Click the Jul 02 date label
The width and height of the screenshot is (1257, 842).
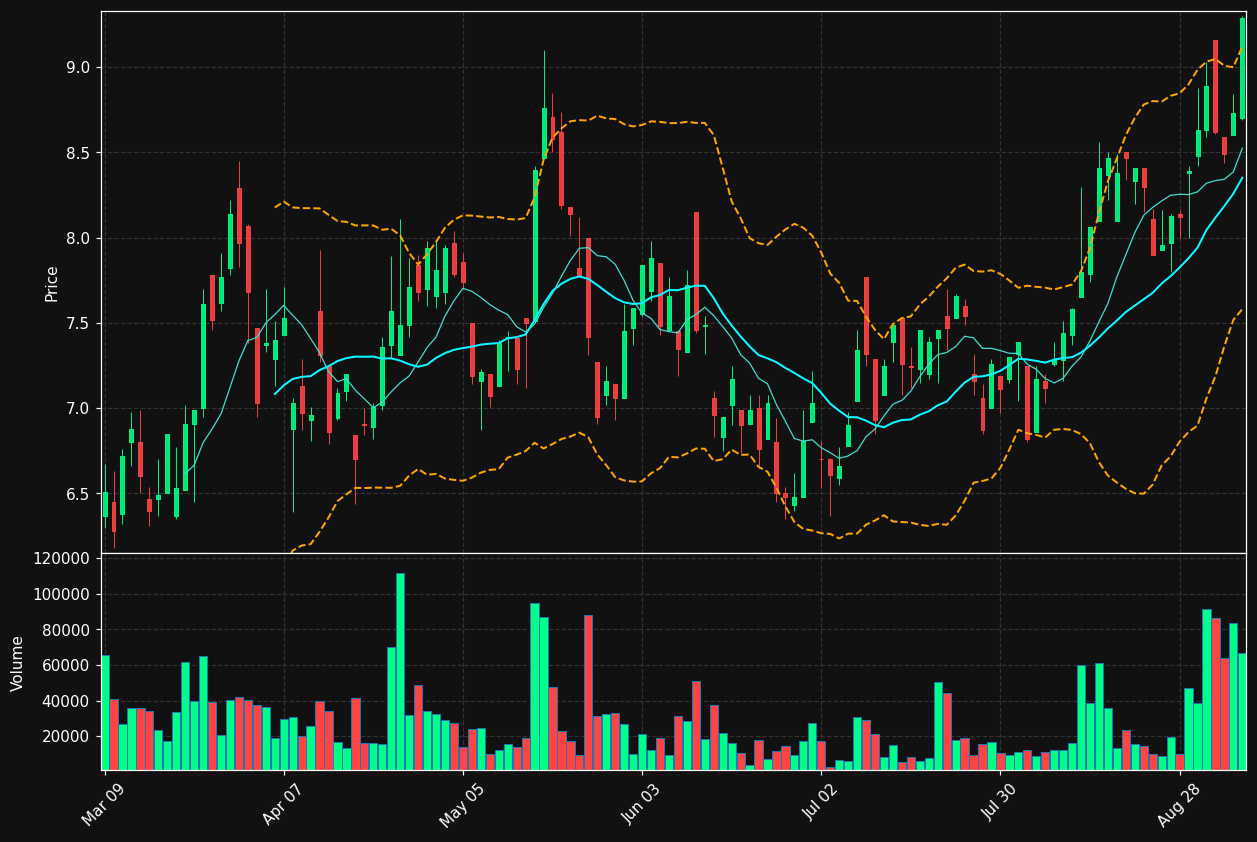coord(819,804)
